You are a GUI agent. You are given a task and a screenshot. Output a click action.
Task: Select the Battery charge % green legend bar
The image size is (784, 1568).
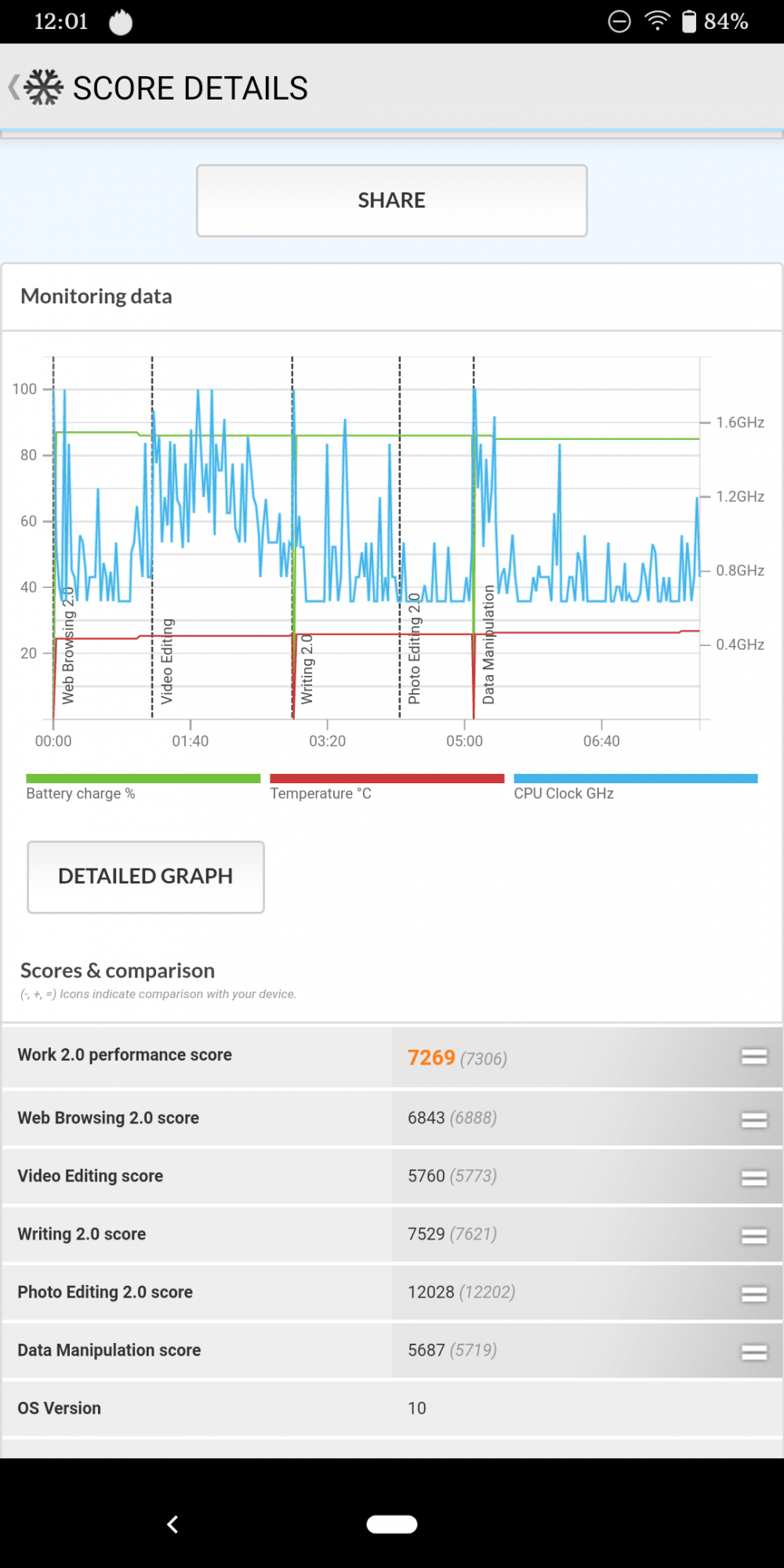click(x=143, y=779)
